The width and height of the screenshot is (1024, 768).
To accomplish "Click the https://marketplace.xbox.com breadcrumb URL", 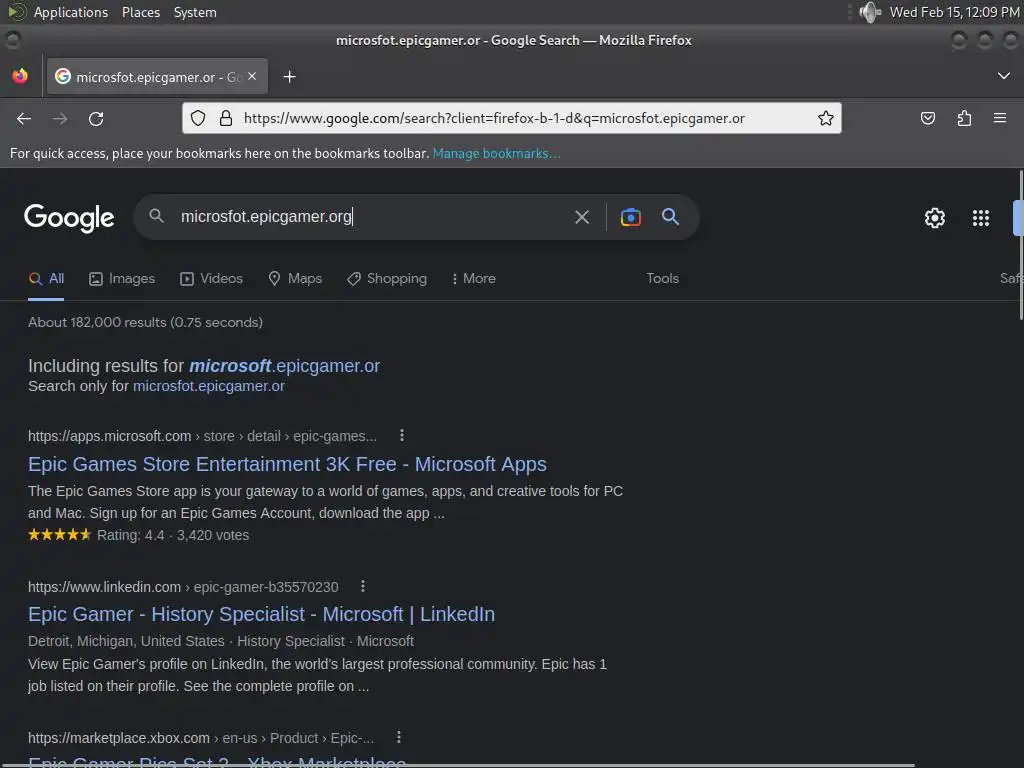I will point(119,738).
